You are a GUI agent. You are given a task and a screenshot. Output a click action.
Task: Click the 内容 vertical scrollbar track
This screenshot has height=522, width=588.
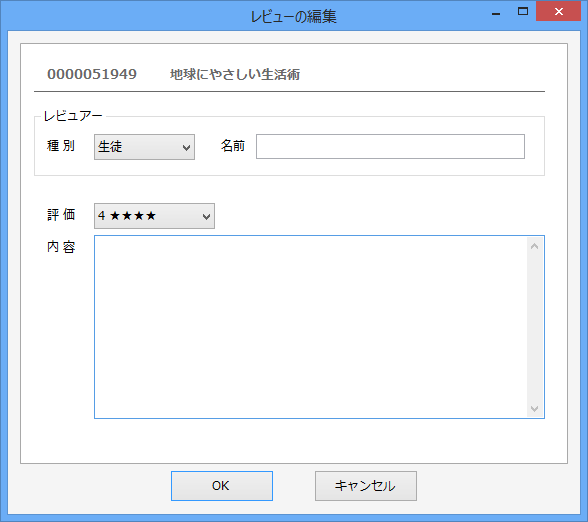(534, 327)
